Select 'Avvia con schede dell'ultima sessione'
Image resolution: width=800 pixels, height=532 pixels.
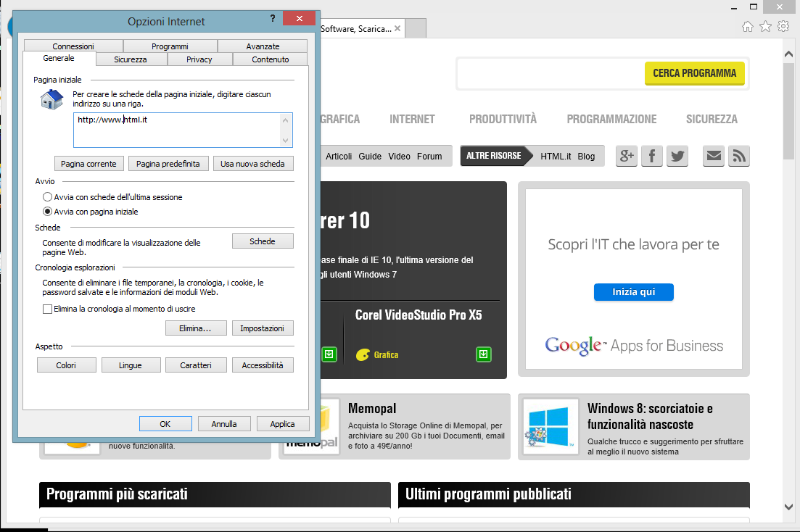(47, 197)
